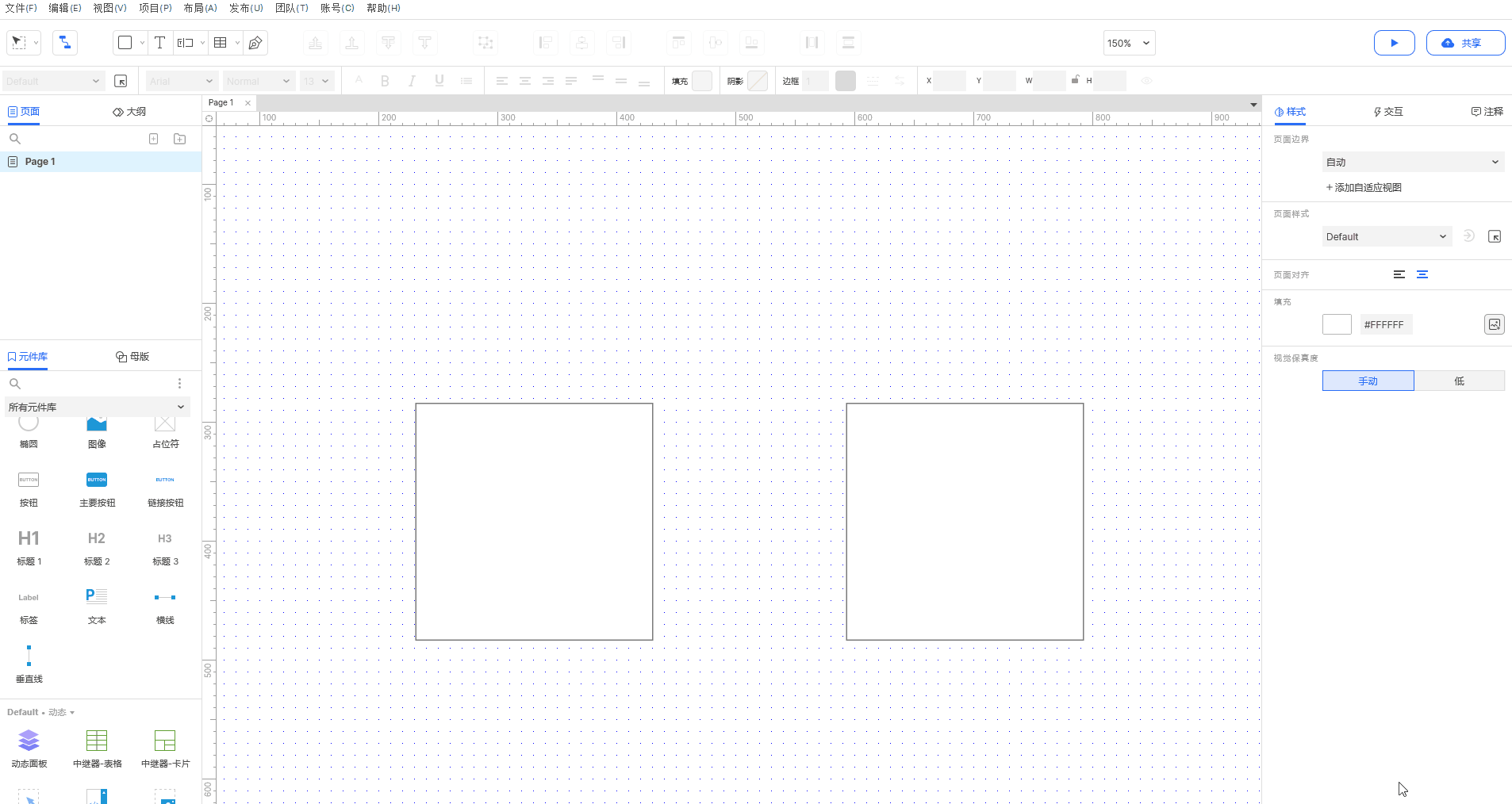Viewport: 1512px width, 804px height.
Task: Select the 中继器-表格 repeater table widget
Action: point(97,748)
